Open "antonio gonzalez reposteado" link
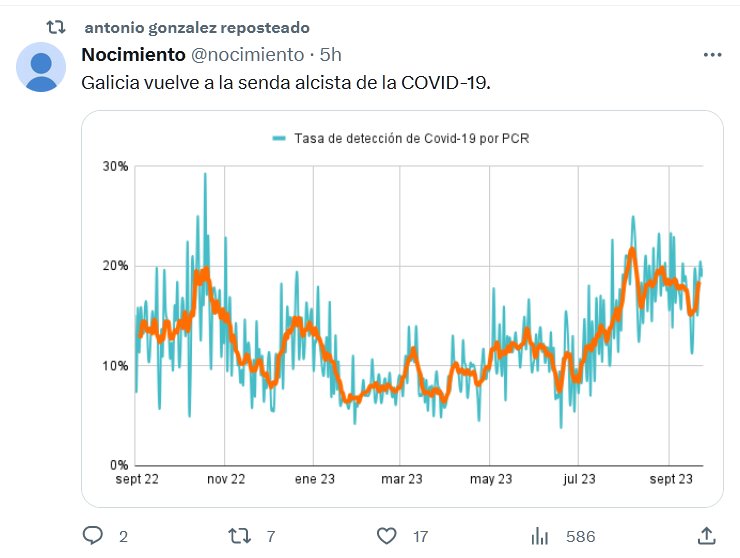This screenshot has height=558, width=740. coord(197,27)
